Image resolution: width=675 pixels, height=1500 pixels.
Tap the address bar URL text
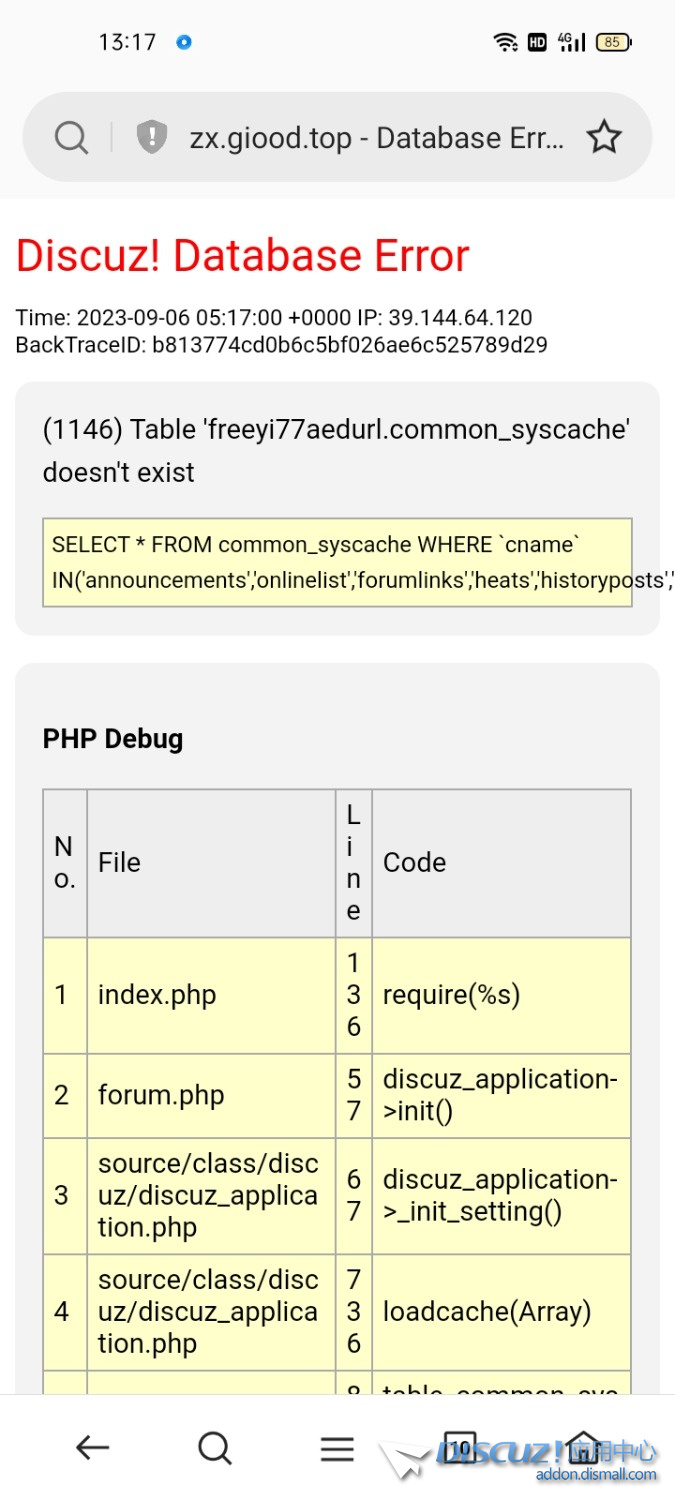[376, 138]
